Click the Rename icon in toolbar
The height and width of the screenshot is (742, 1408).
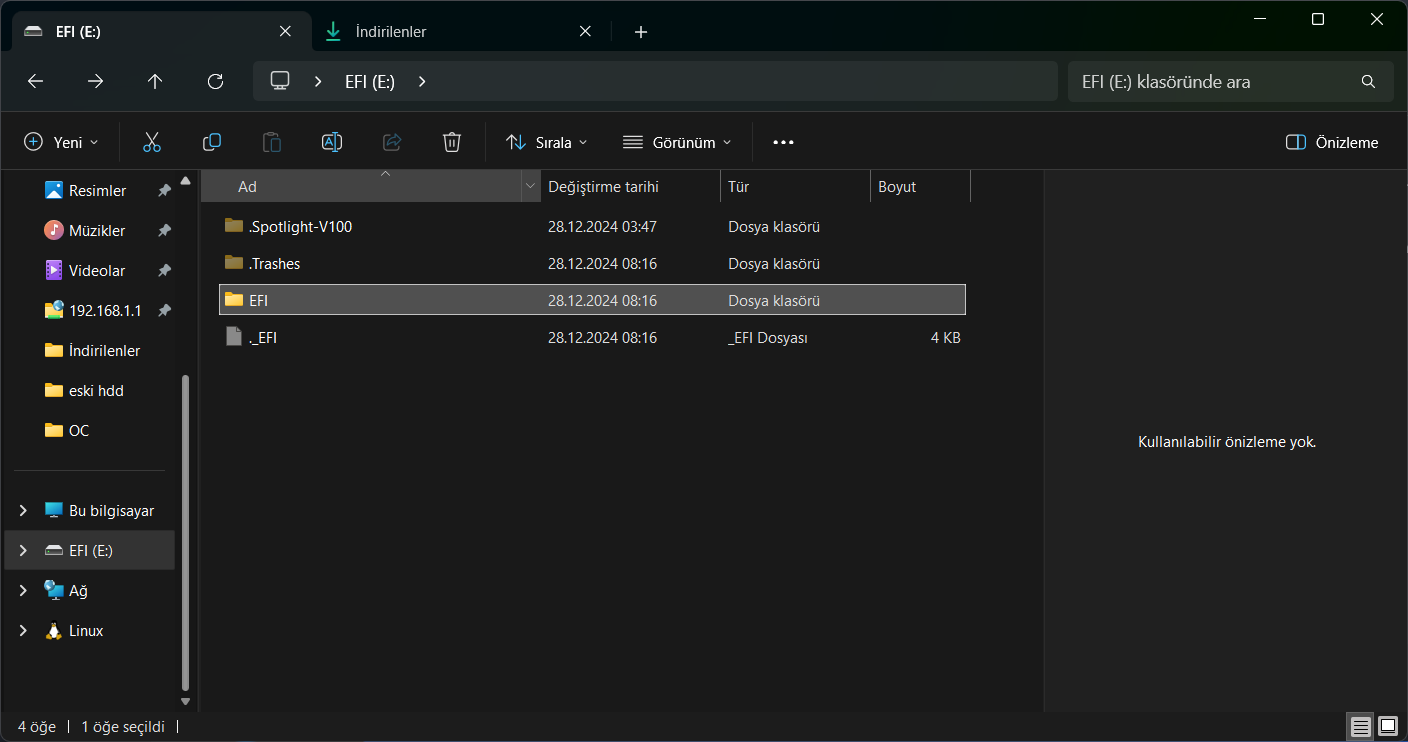click(332, 142)
